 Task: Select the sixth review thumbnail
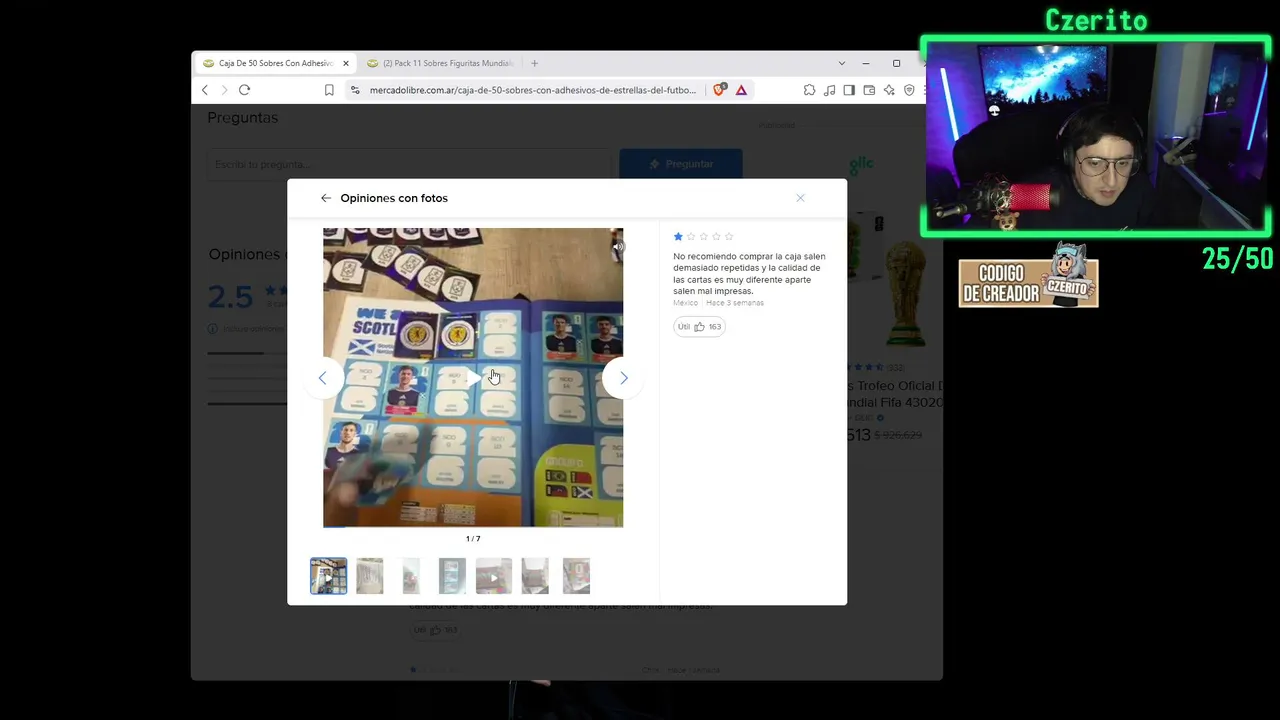[535, 576]
